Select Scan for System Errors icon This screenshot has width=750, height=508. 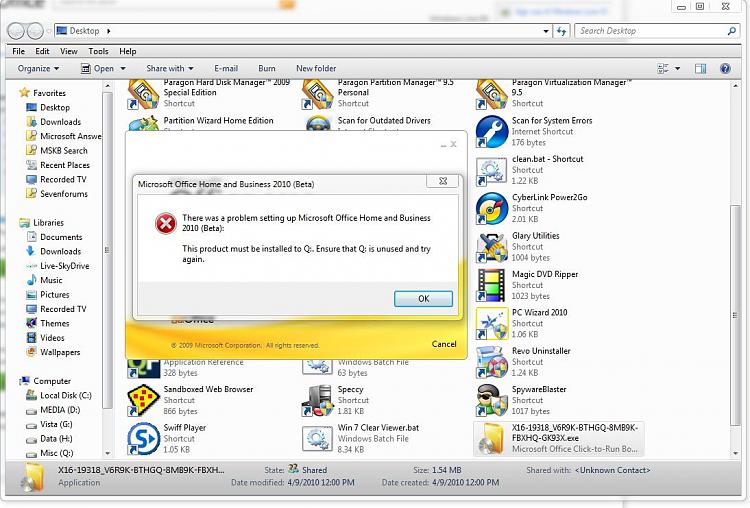(491, 132)
